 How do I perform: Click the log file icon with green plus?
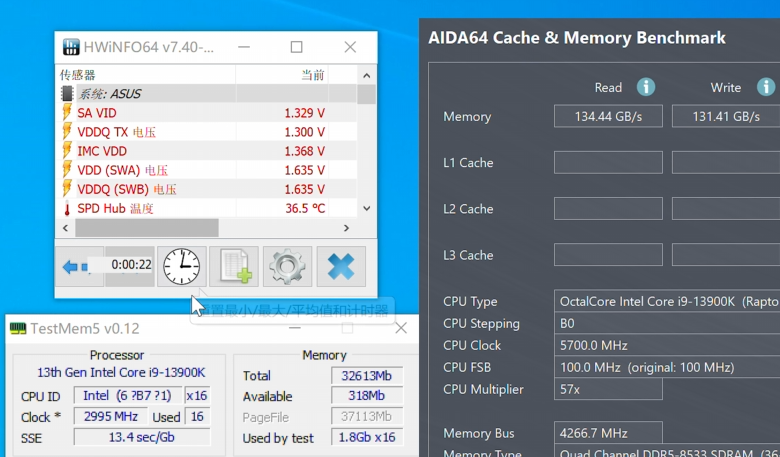(234, 266)
